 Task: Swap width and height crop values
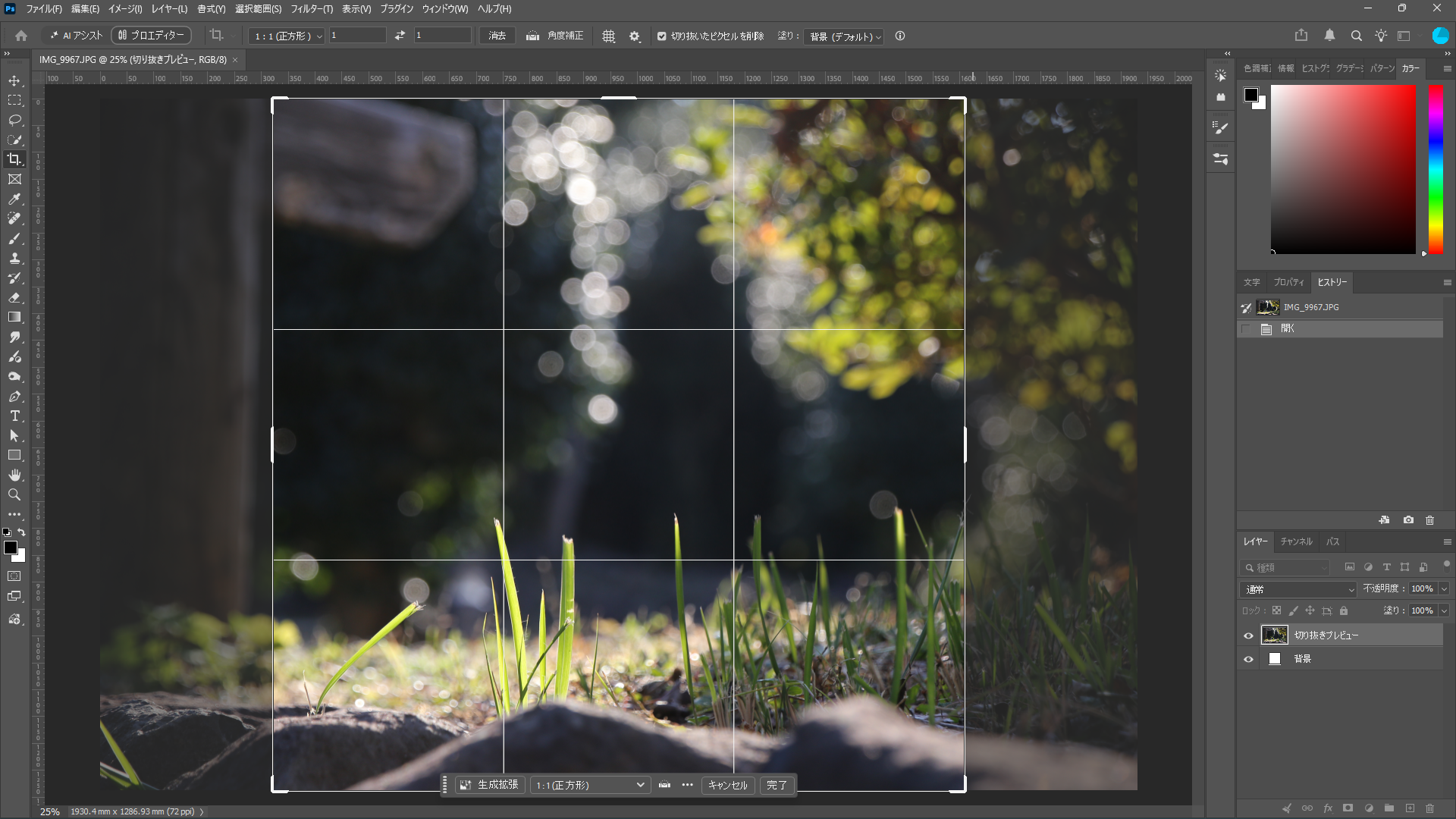click(400, 36)
